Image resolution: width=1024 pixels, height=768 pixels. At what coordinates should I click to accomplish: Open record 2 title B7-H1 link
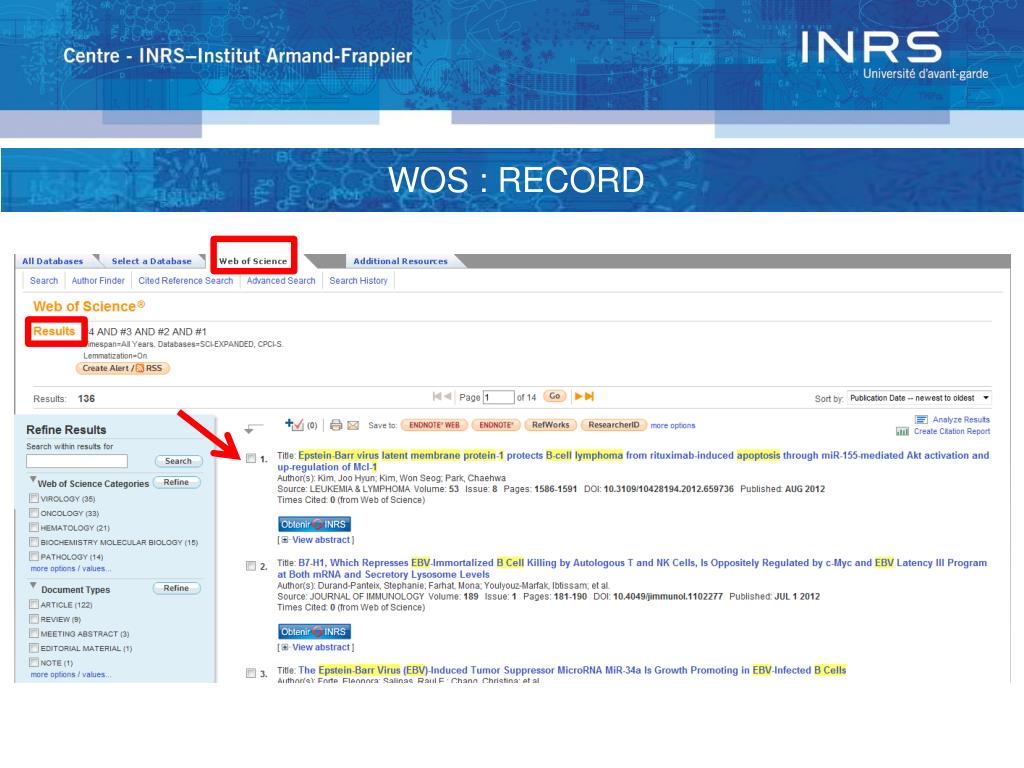pos(632,568)
